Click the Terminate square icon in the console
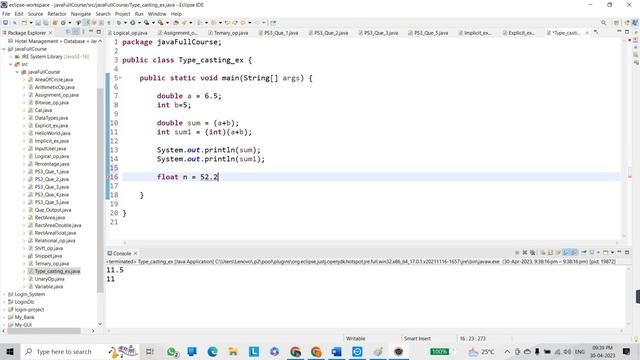 [x=517, y=253]
